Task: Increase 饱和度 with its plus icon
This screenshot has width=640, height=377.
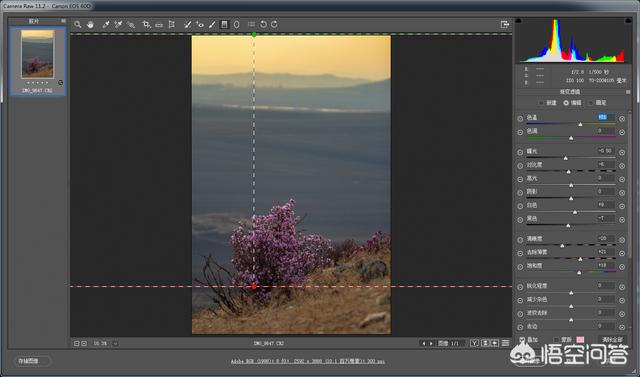Action: (622, 267)
